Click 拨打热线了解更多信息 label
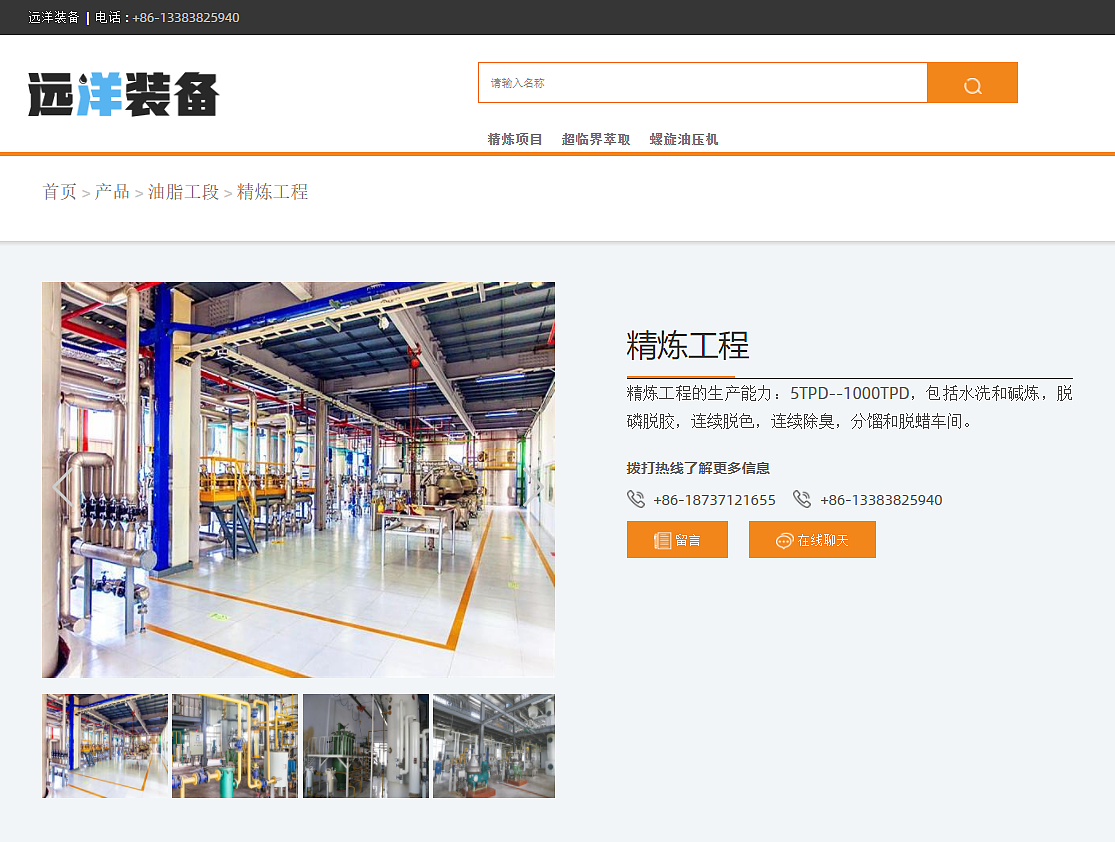1115x842 pixels. 698,468
